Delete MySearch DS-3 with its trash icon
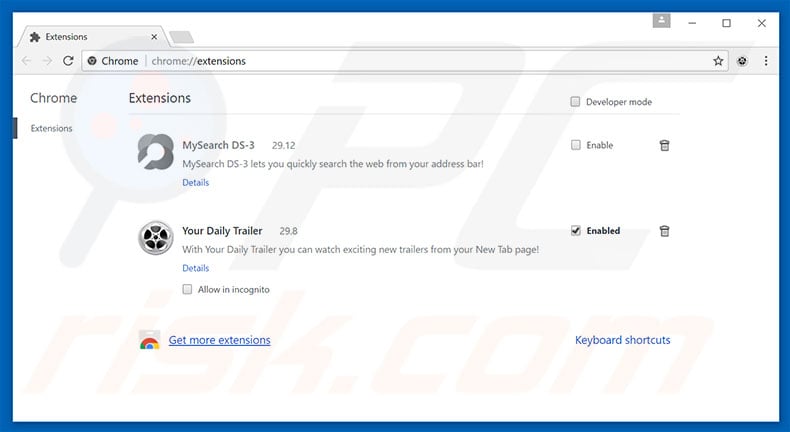Viewport: 790px width, 432px height. (x=665, y=145)
